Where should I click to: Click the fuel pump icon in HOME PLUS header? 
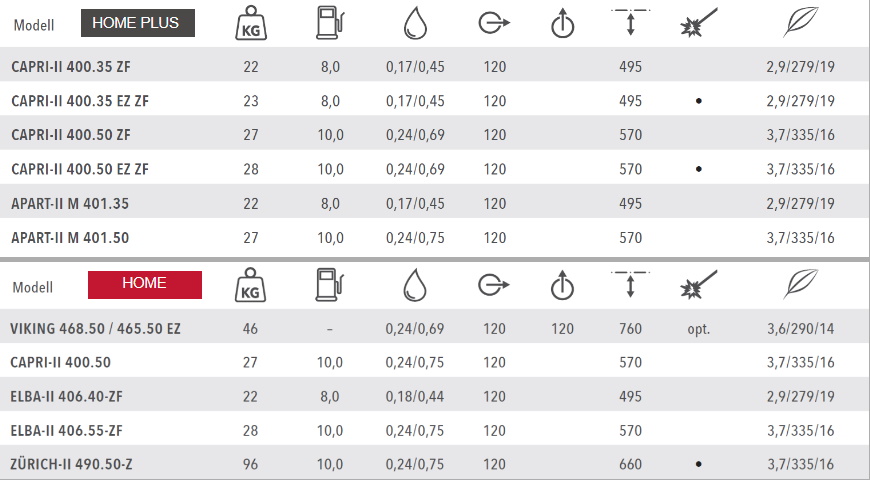[330, 23]
